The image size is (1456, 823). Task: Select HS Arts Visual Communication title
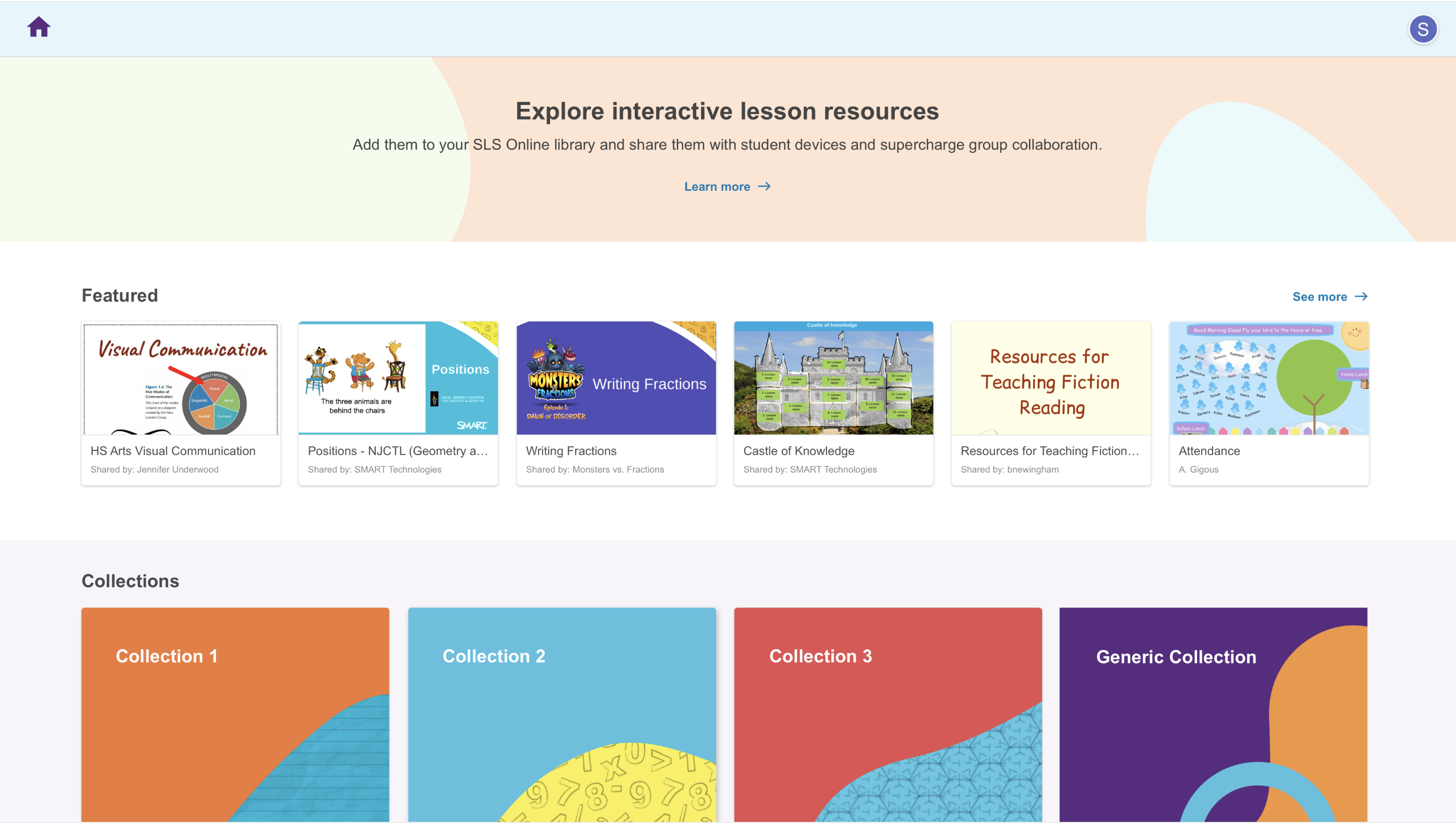tap(173, 451)
